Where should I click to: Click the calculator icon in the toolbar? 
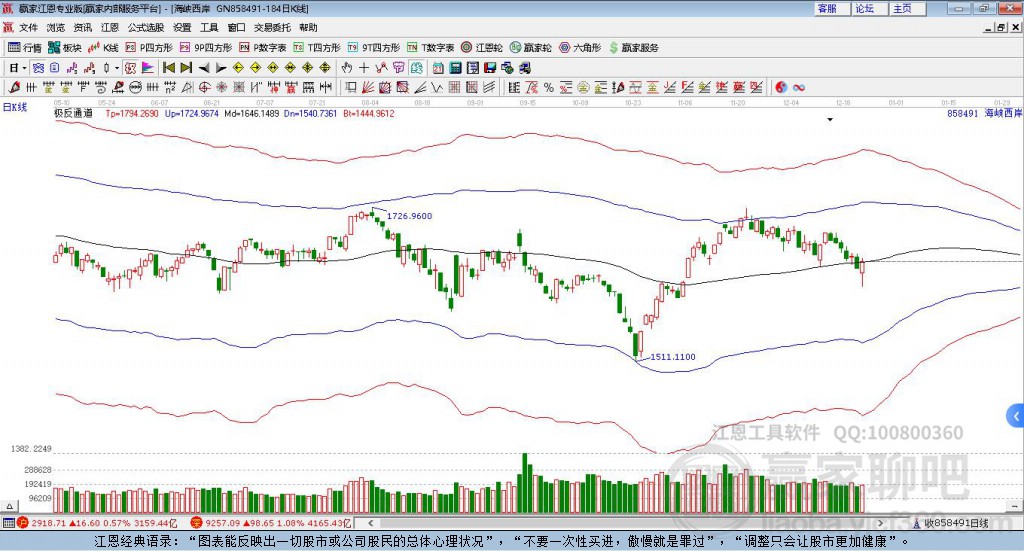coord(455,68)
